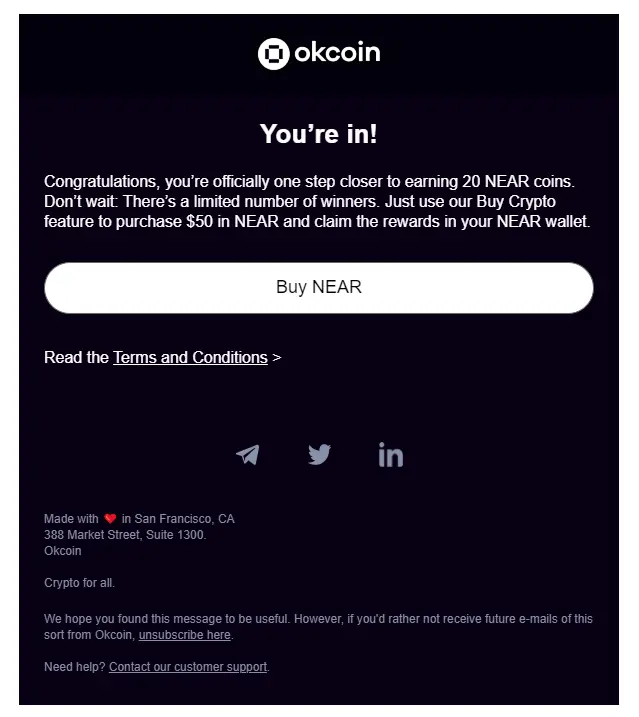Follow the unsubscribe here link
Image resolution: width=639 pixels, height=717 pixels.
[x=185, y=635]
